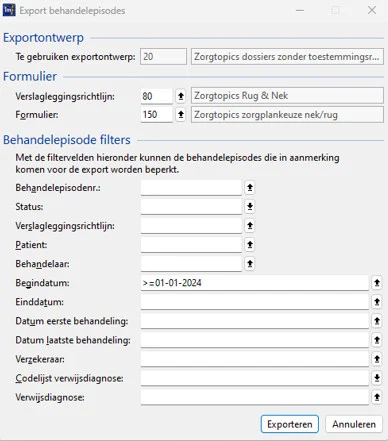Viewport: 388px width, 441px height.
Task: Open lookup arrow next to Formulier 150
Action: click(181, 115)
